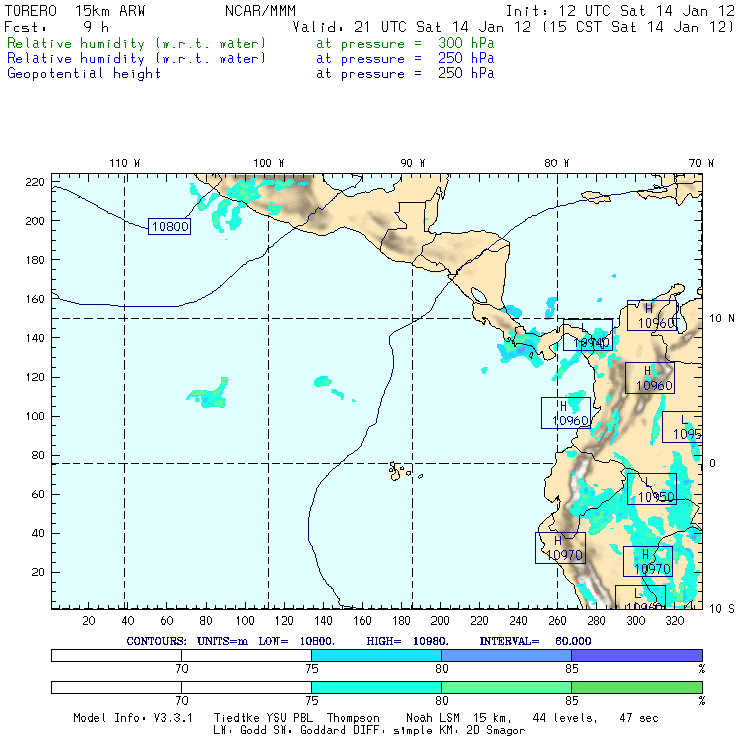
Task: Click the "NCAR/MMM" header text
Action: pyautogui.click(x=260, y=11)
